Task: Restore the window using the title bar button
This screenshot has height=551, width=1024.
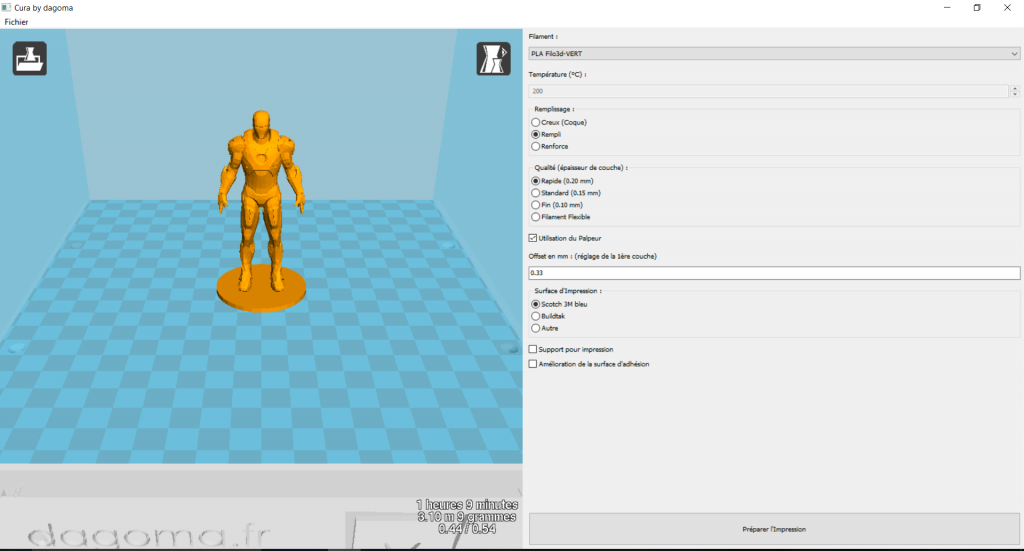Action: 977,7
